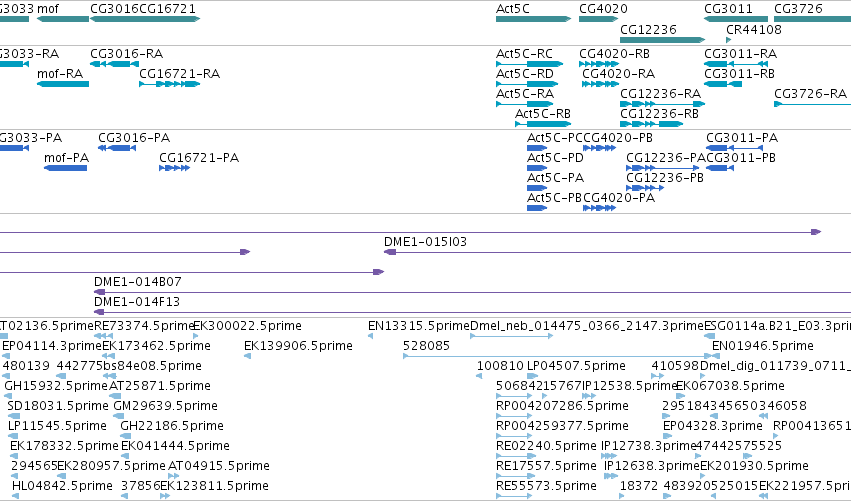Viewport: 851px width, 501px height.
Task: Click the CG3011-RA transcript label
Action: coord(740,54)
